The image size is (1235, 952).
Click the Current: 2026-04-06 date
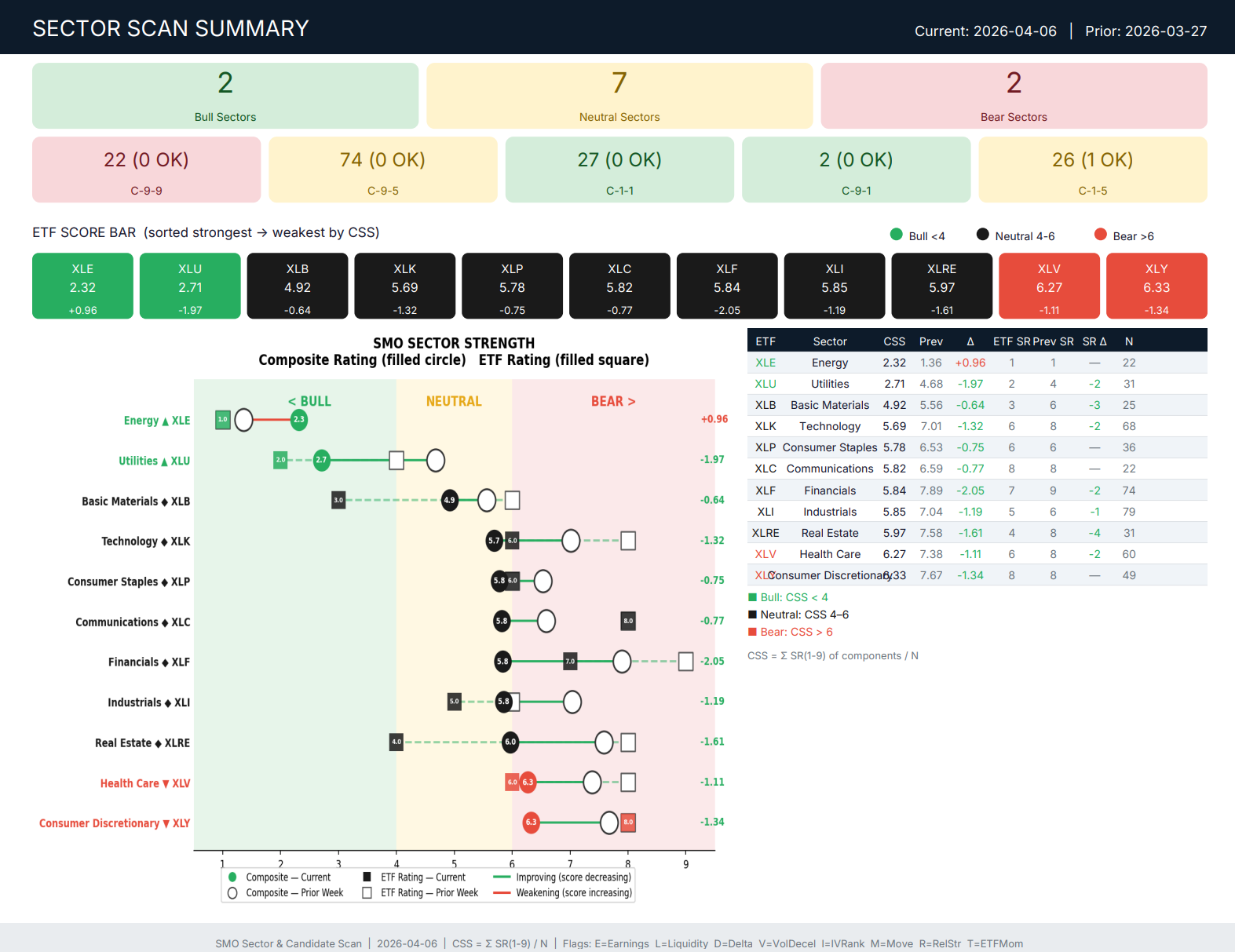pos(985,31)
